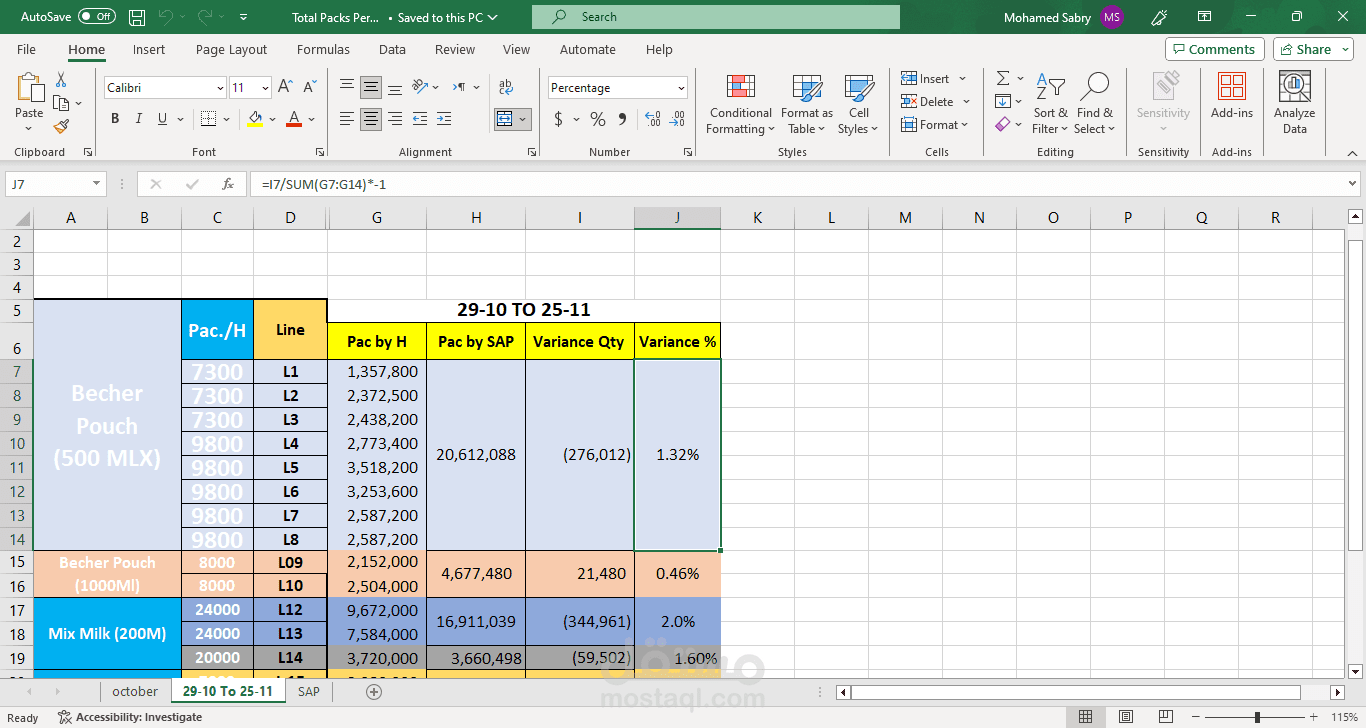This screenshot has height=728, width=1366.
Task: Open the Paste clipboard icon
Action: [29, 88]
